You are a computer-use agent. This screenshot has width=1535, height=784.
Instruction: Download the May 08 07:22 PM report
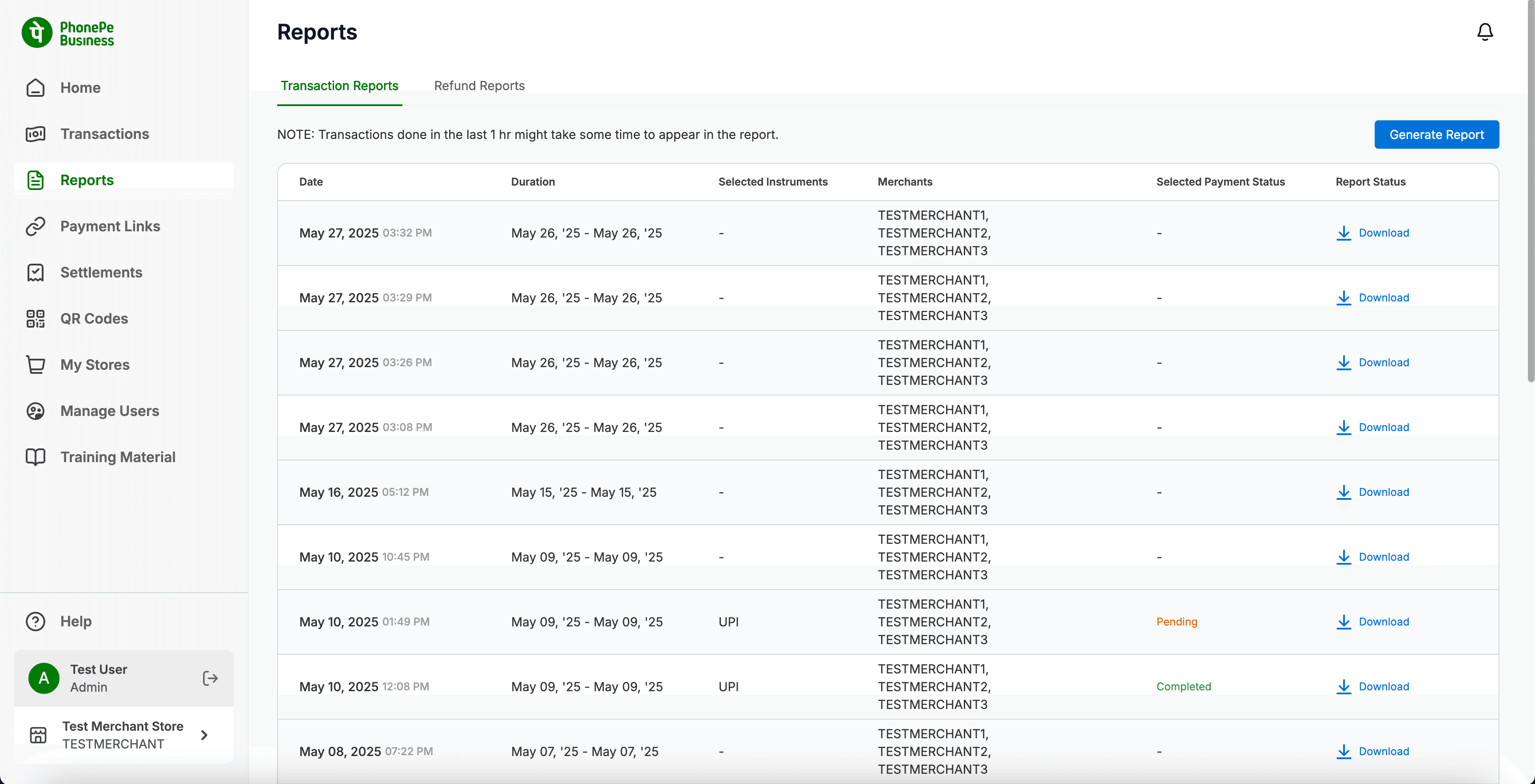pos(1372,752)
